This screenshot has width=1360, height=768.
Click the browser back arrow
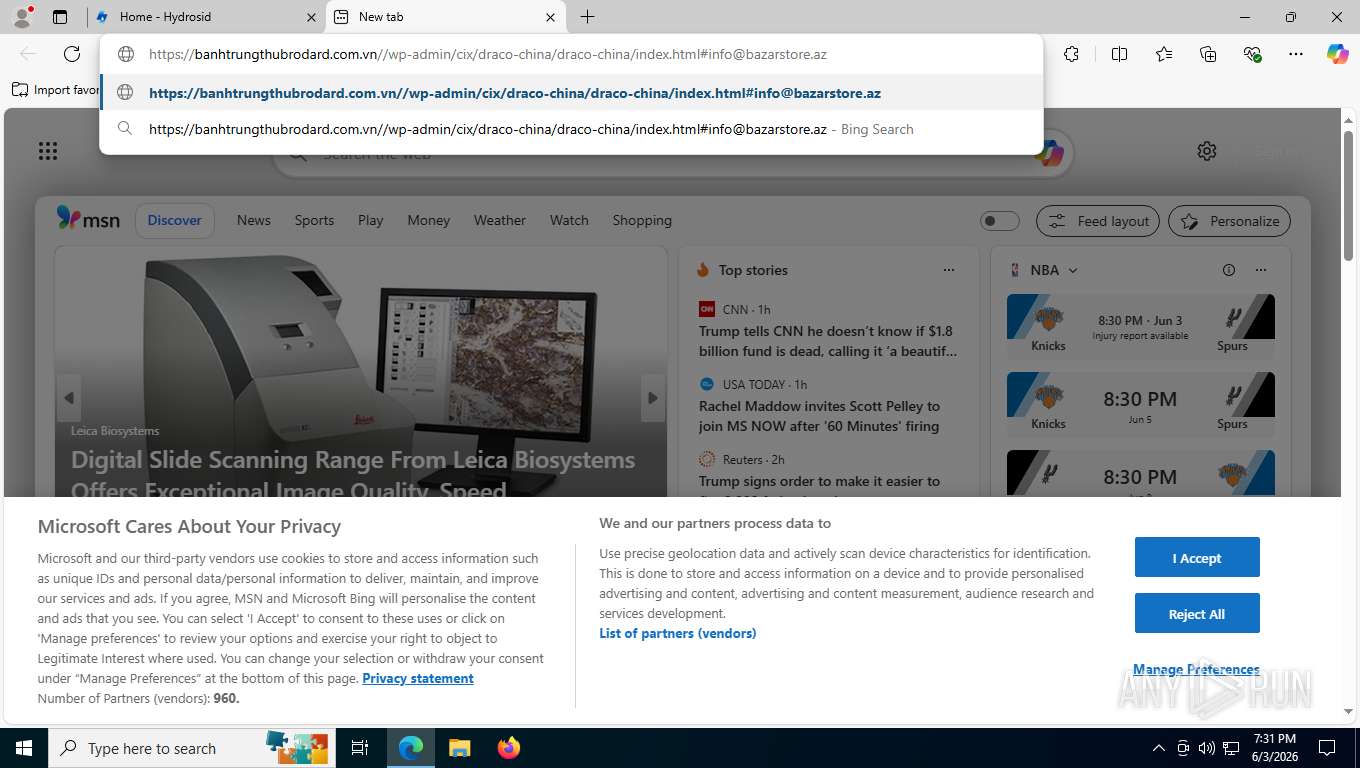coord(28,54)
